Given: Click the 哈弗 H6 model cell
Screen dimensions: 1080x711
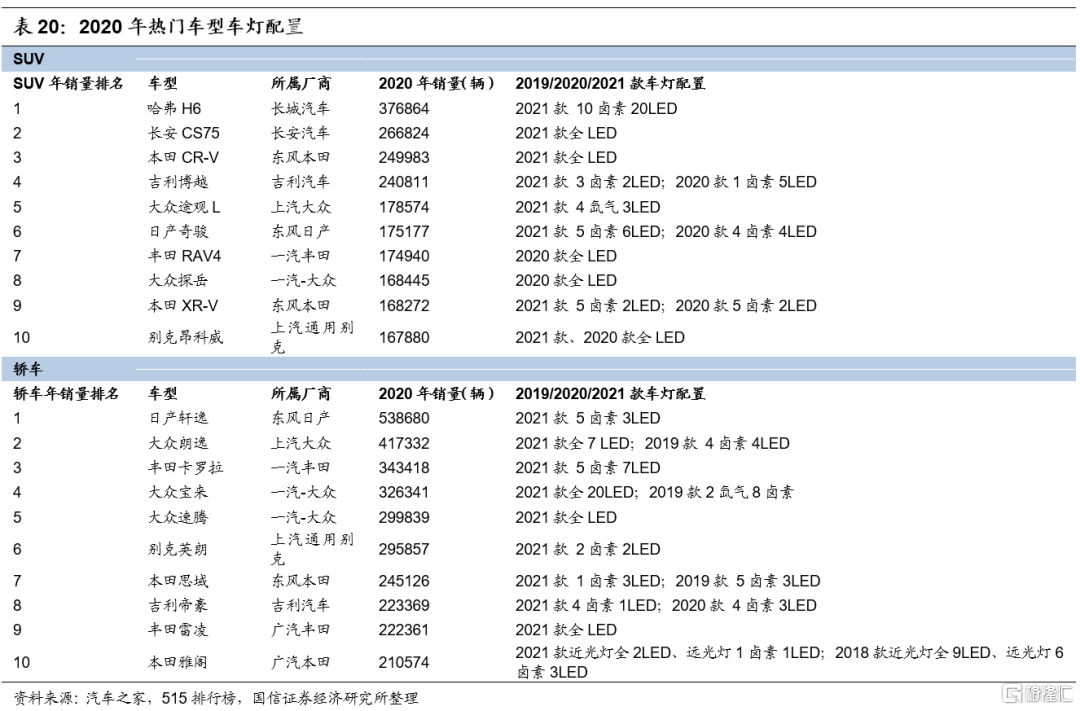Looking at the screenshot, I should point(174,108).
